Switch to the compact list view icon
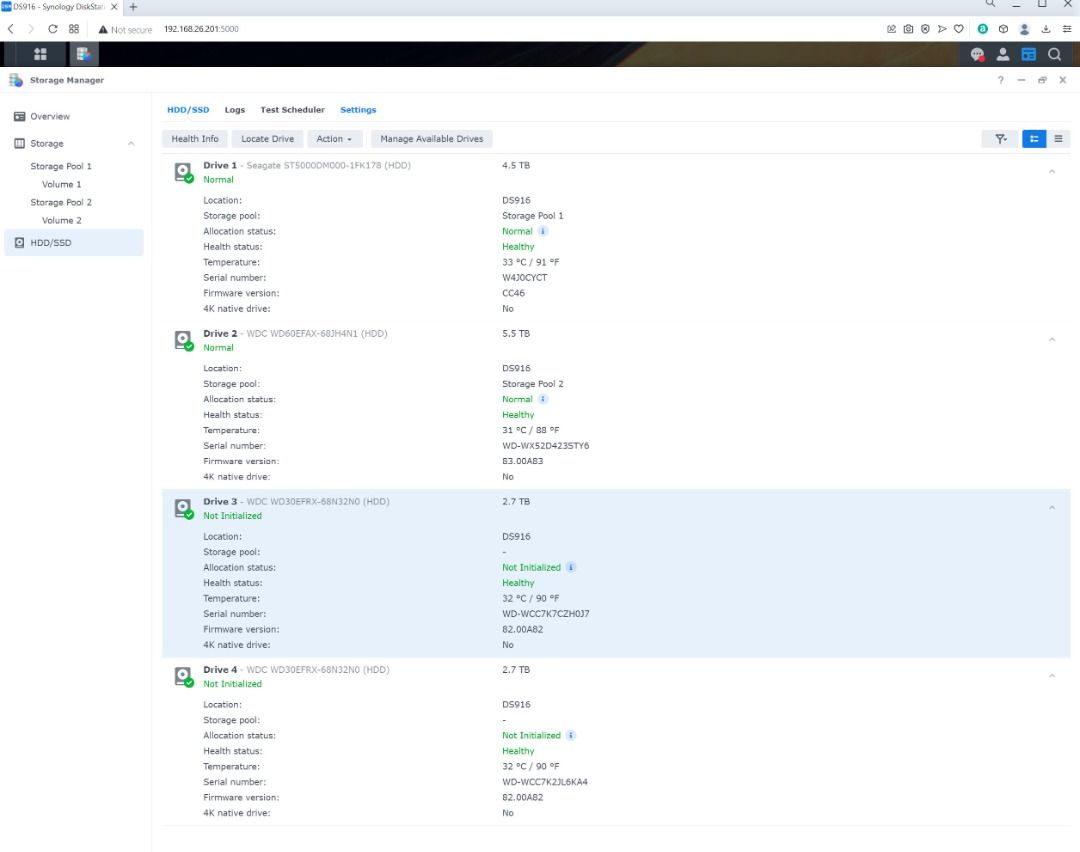The image size is (1080, 852). [1058, 139]
